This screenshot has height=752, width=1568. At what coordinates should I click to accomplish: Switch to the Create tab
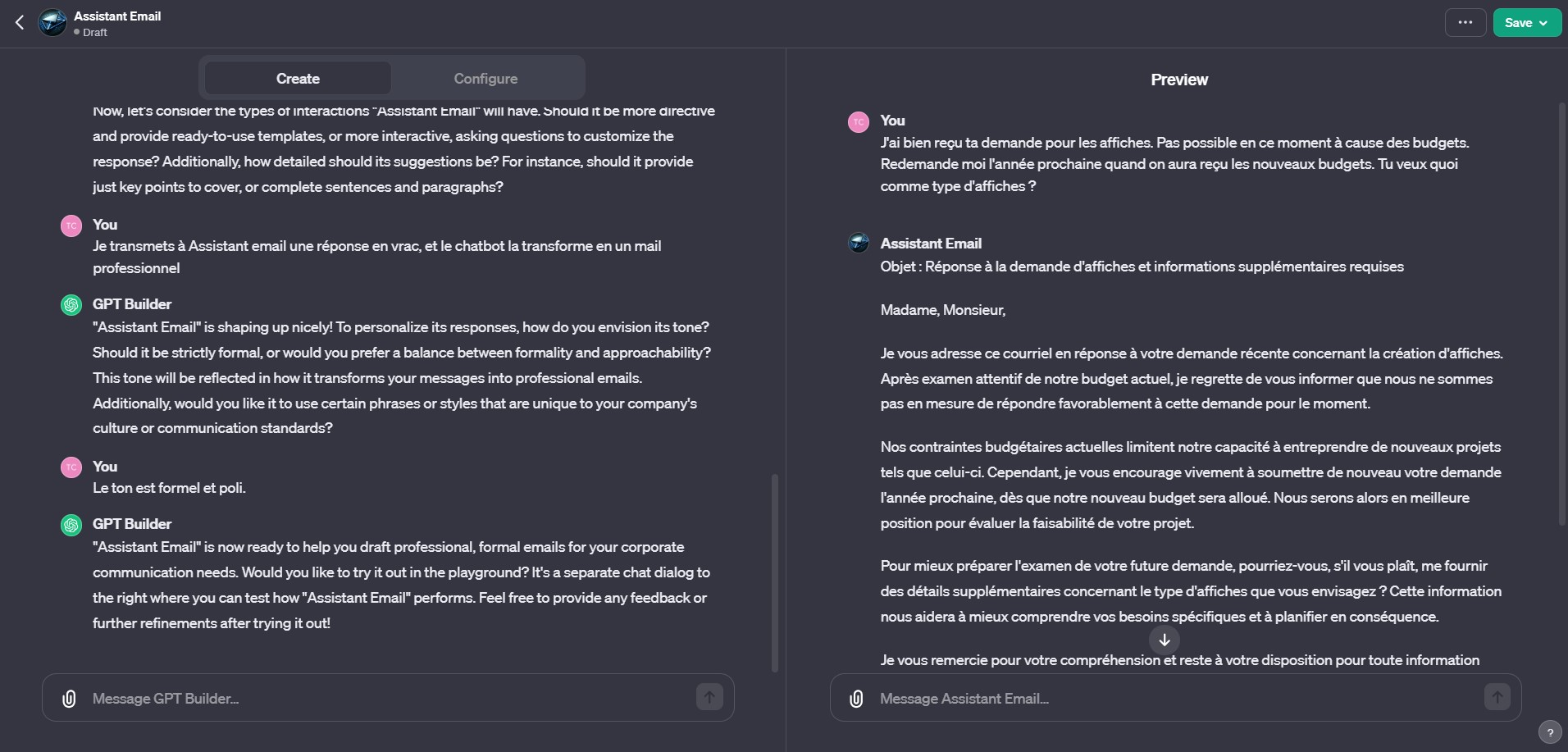(x=298, y=79)
